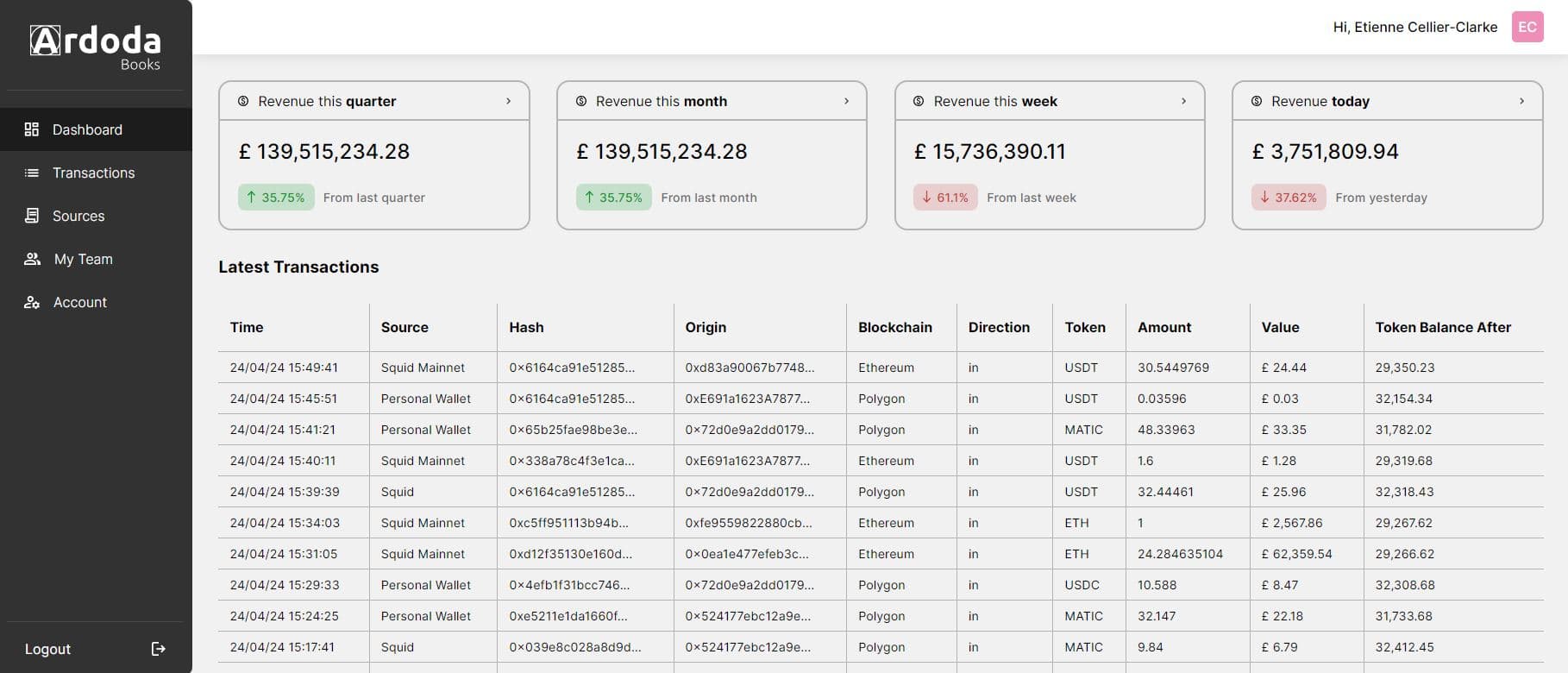The height and width of the screenshot is (673, 1568).
Task: Click the Token Balance After column header
Action: pos(1442,327)
